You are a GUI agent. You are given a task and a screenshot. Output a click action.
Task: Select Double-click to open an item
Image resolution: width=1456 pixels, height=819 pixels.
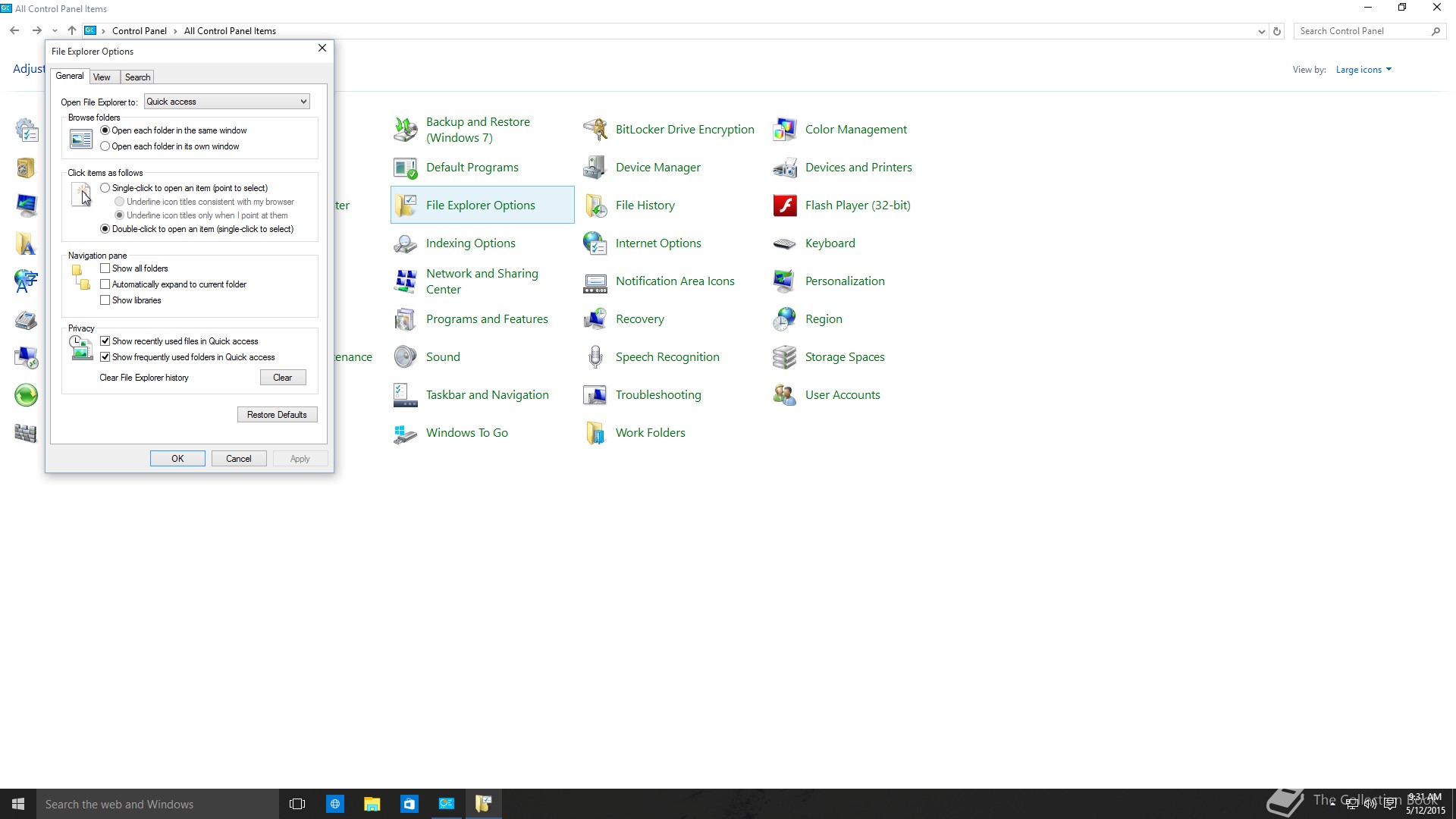(x=105, y=229)
